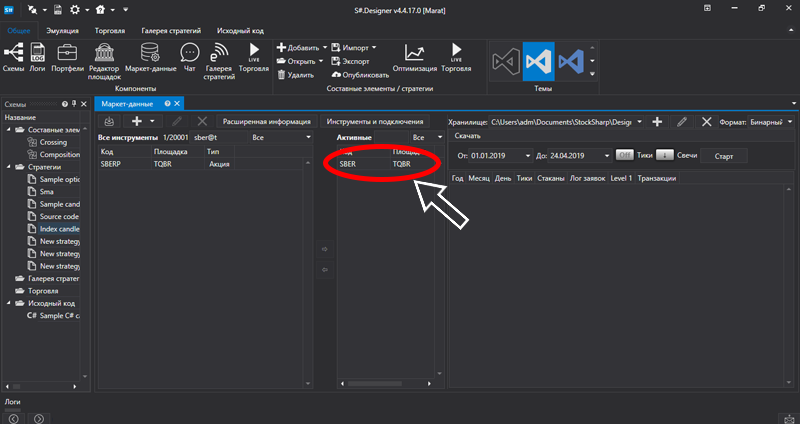Click the Логи (Logs) ribbon icon

(x=37, y=56)
